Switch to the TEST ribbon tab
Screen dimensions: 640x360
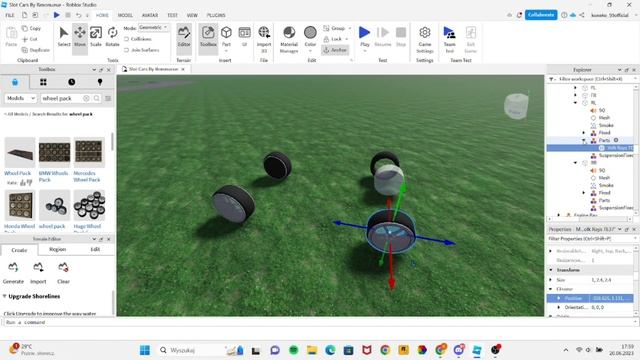pos(172,15)
